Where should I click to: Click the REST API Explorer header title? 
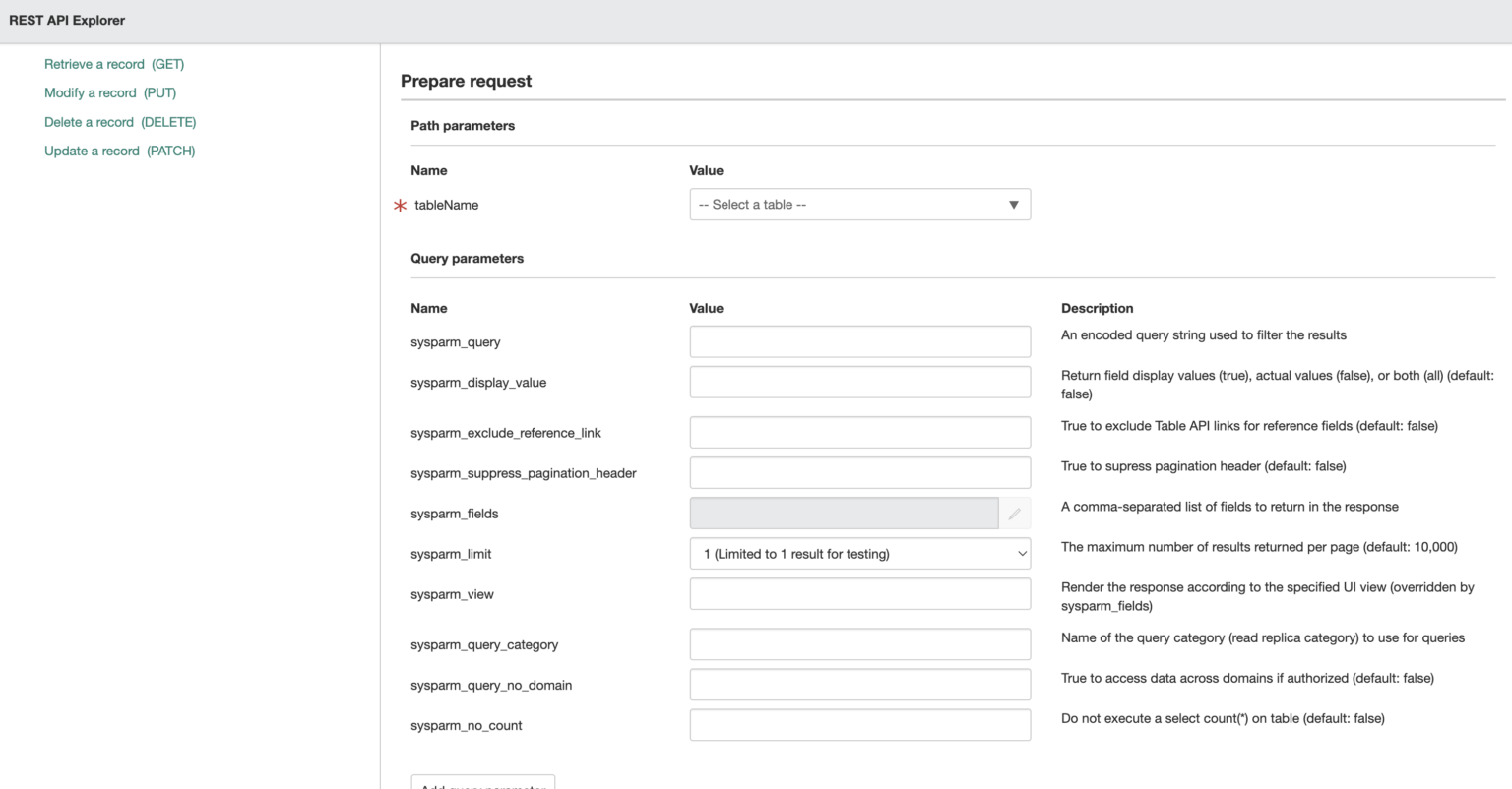(x=65, y=20)
